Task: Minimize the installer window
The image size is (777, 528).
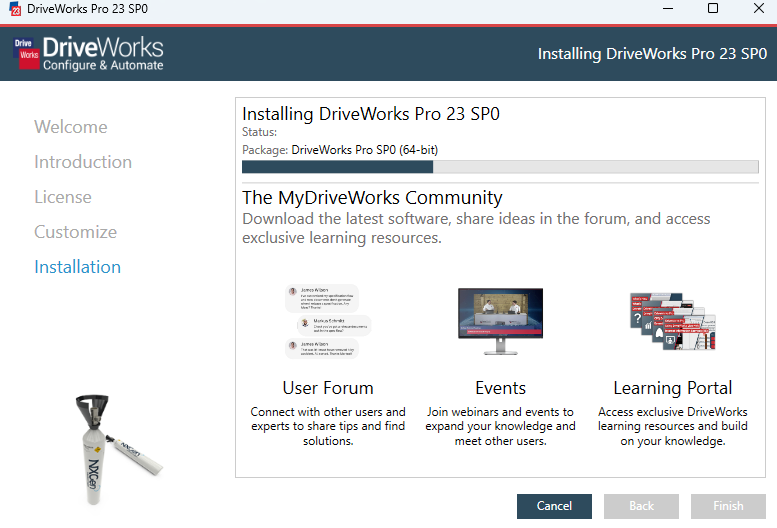Action: tap(665, 9)
